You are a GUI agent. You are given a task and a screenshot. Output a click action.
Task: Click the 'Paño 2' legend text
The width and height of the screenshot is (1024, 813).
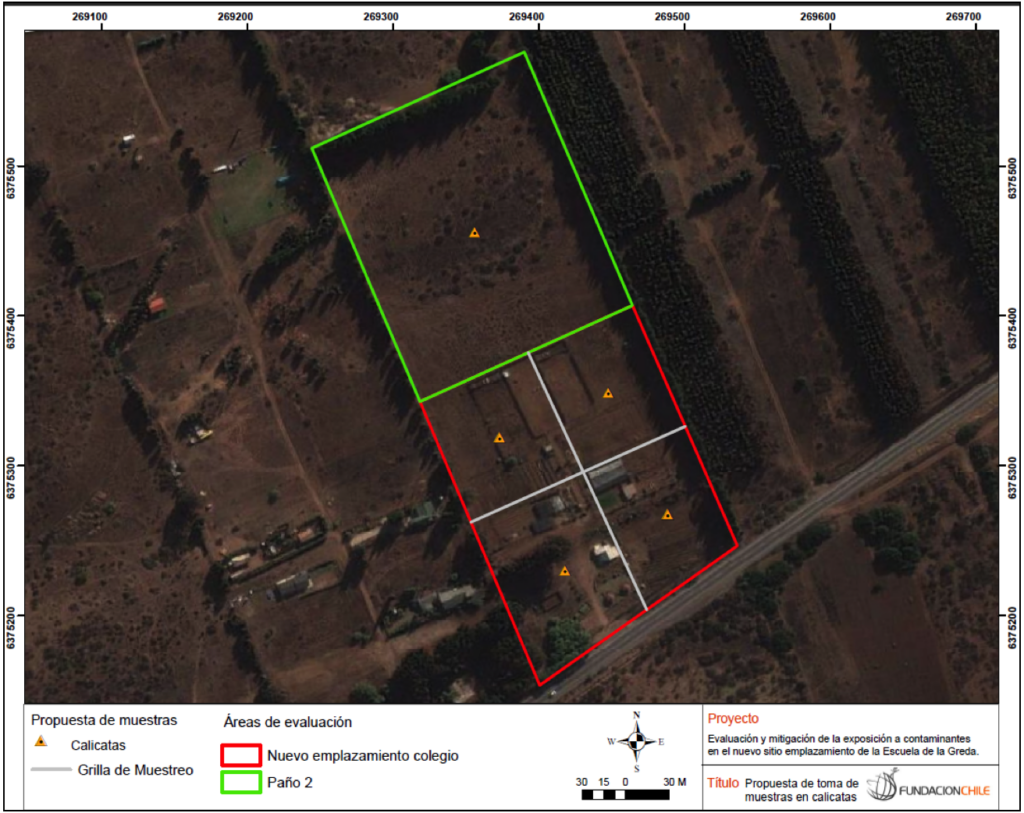pyautogui.click(x=289, y=783)
